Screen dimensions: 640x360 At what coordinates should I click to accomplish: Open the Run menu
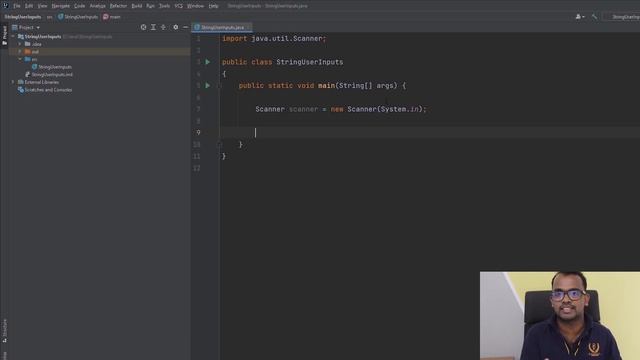151,6
